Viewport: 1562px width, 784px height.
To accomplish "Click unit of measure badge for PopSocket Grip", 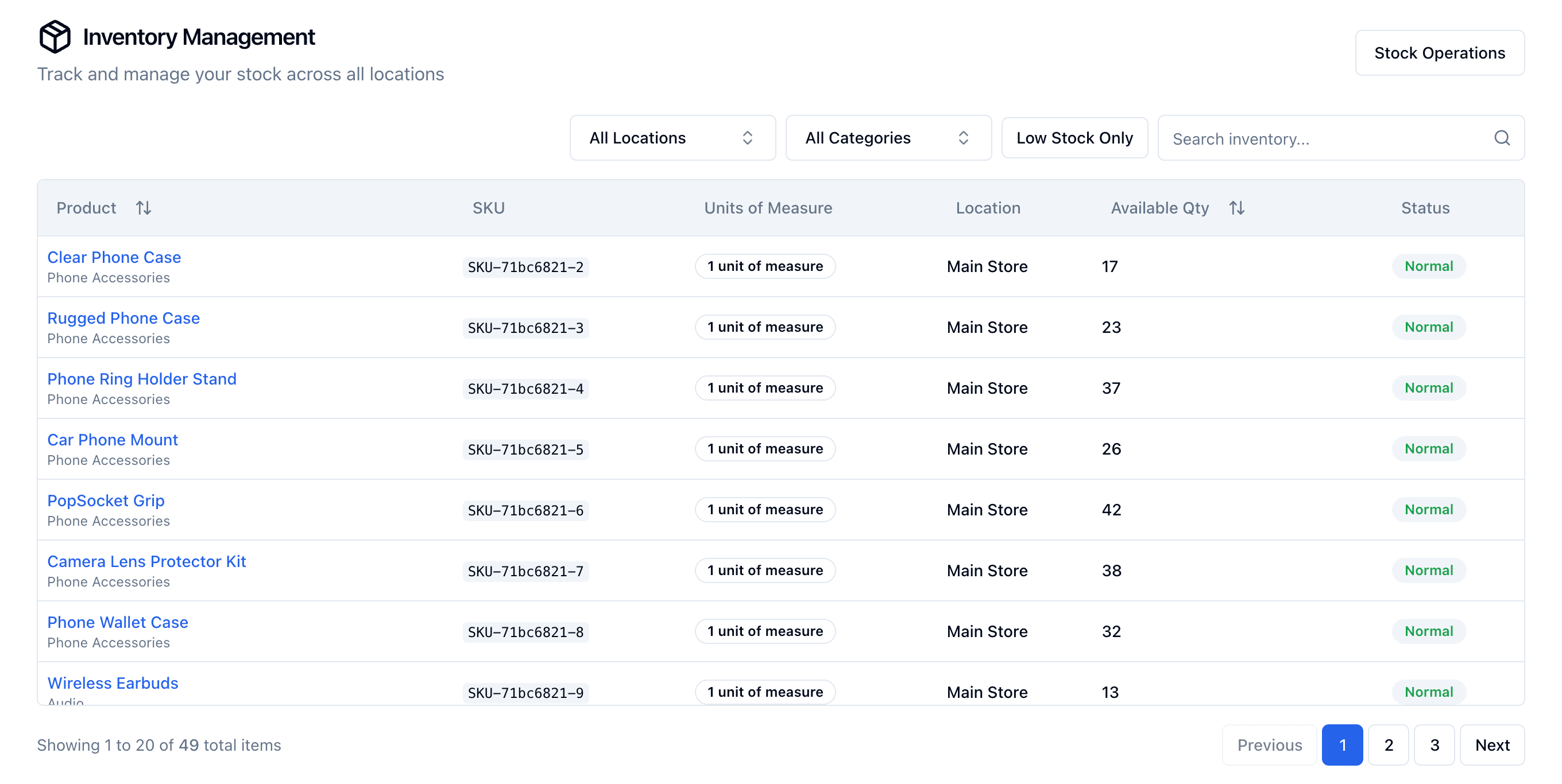I will tap(765, 510).
